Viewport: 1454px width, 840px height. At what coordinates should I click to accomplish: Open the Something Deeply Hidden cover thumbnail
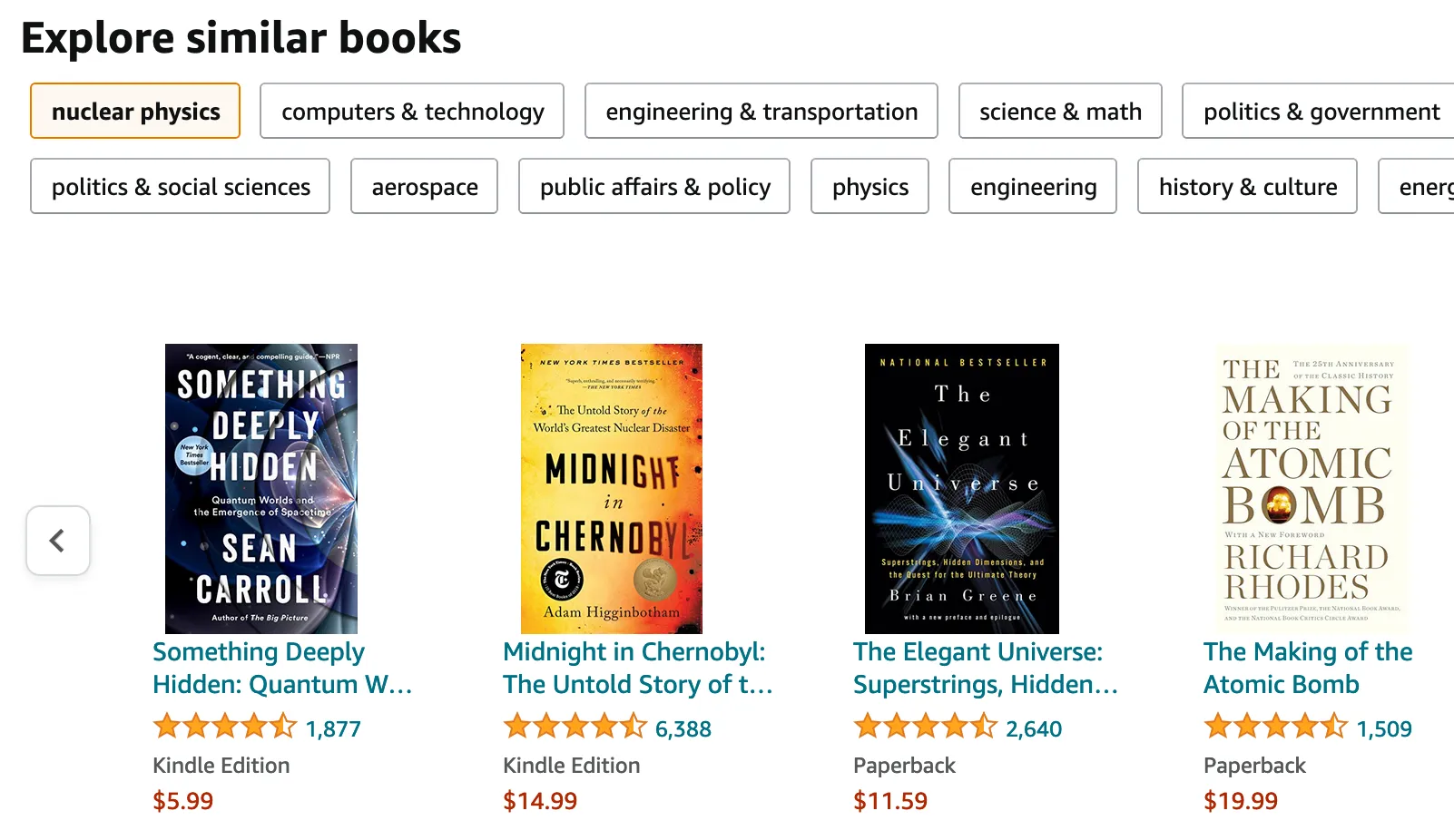pyautogui.click(x=260, y=488)
